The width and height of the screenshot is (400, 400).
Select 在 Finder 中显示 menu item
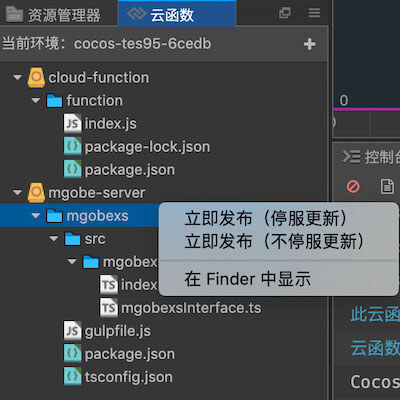[x=248, y=279]
